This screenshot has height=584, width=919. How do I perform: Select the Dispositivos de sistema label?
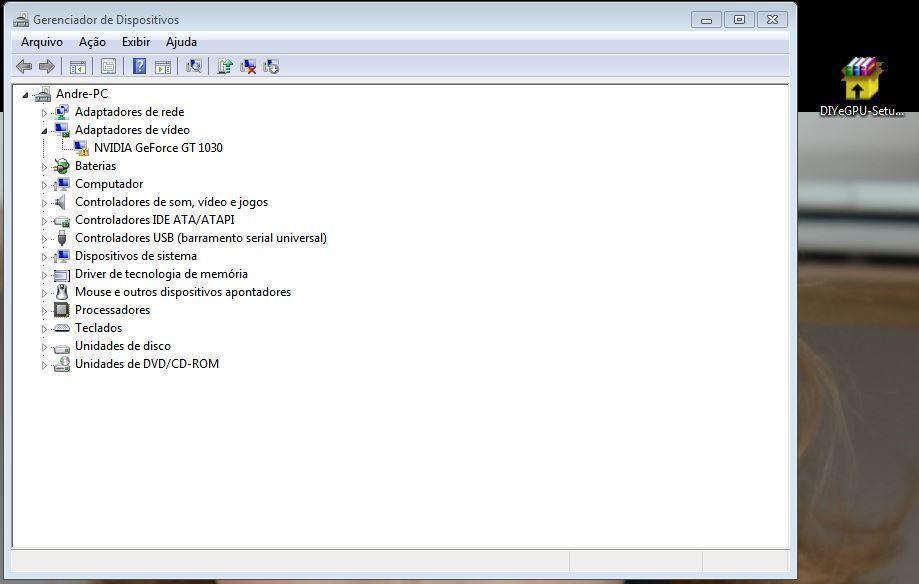[136, 256]
